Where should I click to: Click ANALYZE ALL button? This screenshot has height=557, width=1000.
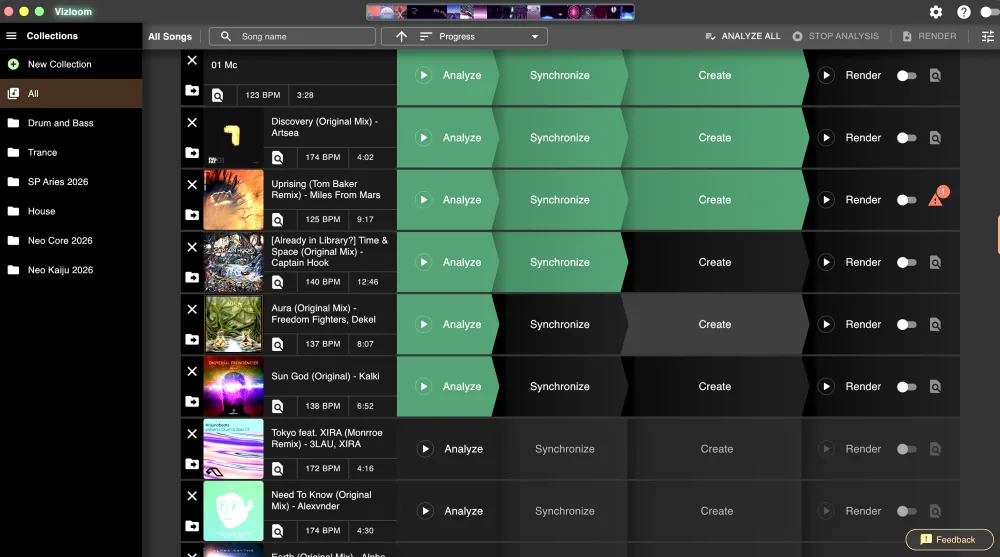coord(742,36)
